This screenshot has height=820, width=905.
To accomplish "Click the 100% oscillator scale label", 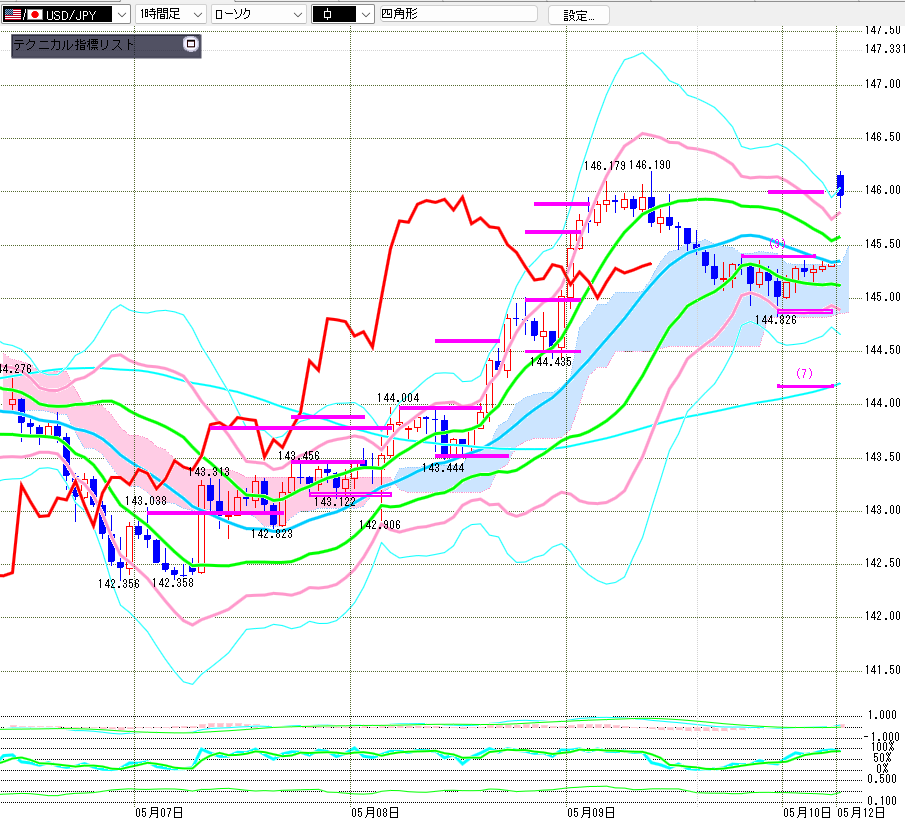I will (882, 747).
